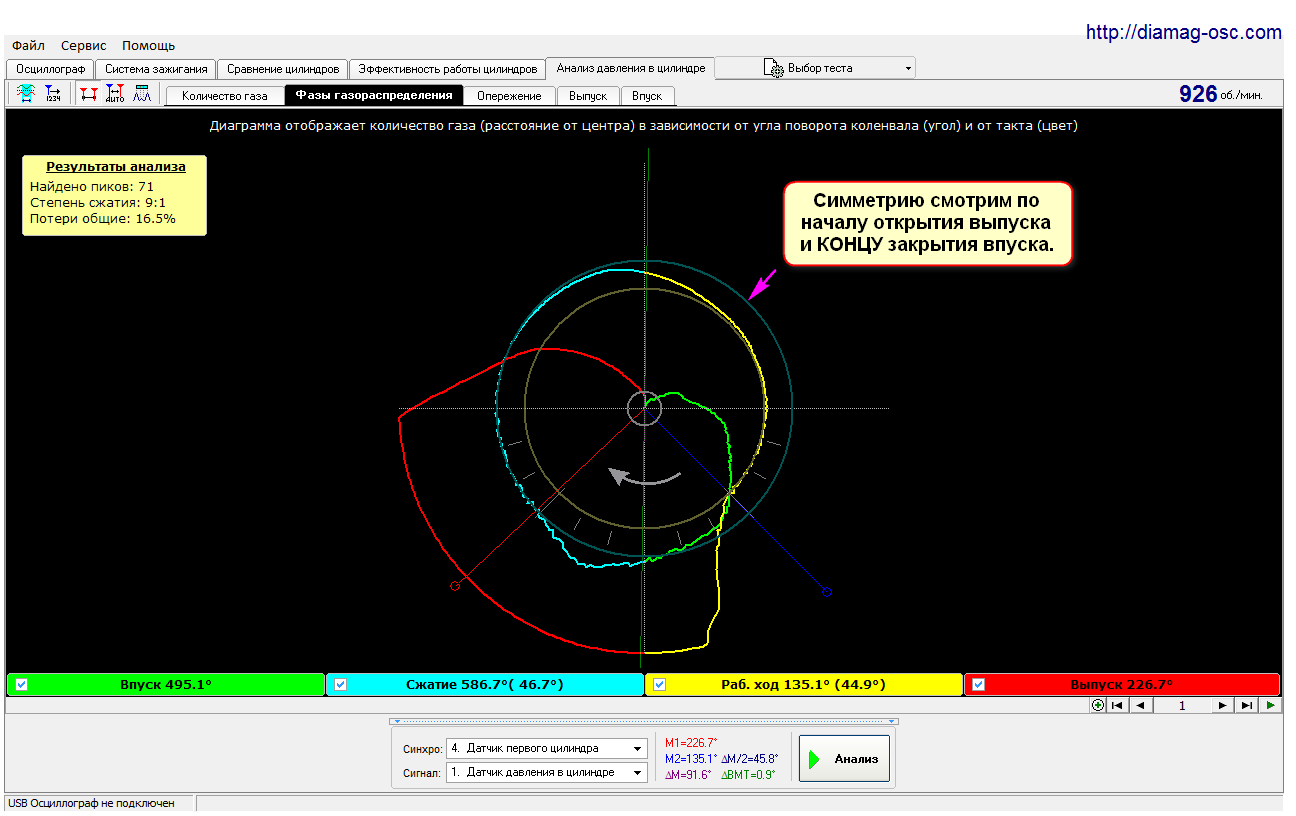Open the Файл menu
The height and width of the screenshot is (816, 1296).
[28, 45]
